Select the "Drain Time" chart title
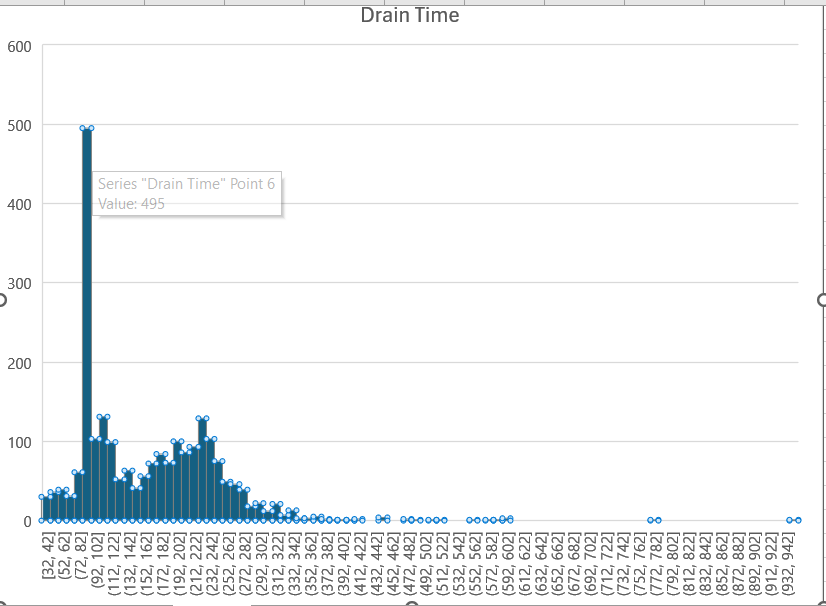 coord(410,15)
